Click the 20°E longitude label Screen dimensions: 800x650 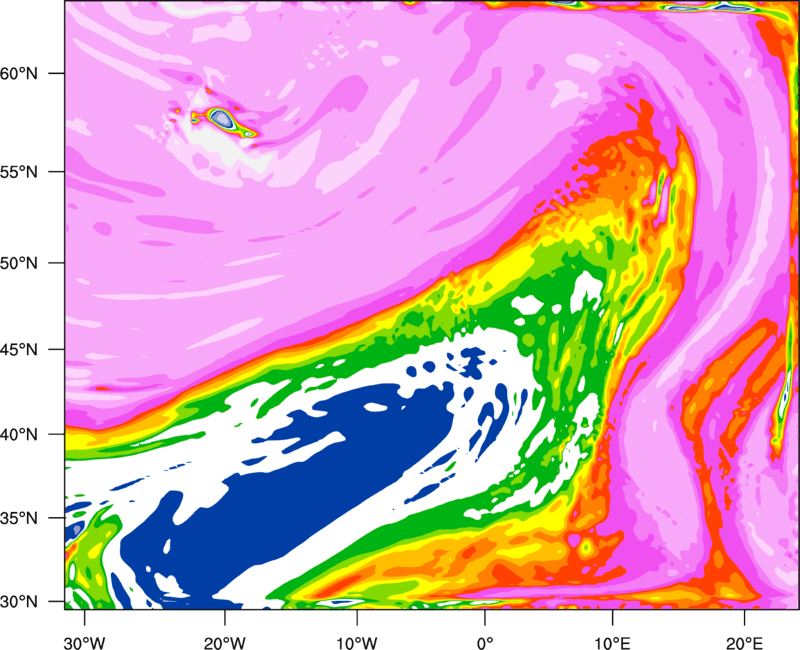point(744,643)
